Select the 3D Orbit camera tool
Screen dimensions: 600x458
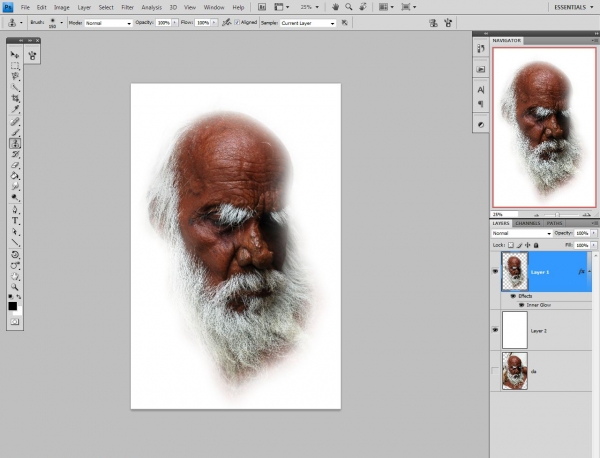tap(15, 266)
